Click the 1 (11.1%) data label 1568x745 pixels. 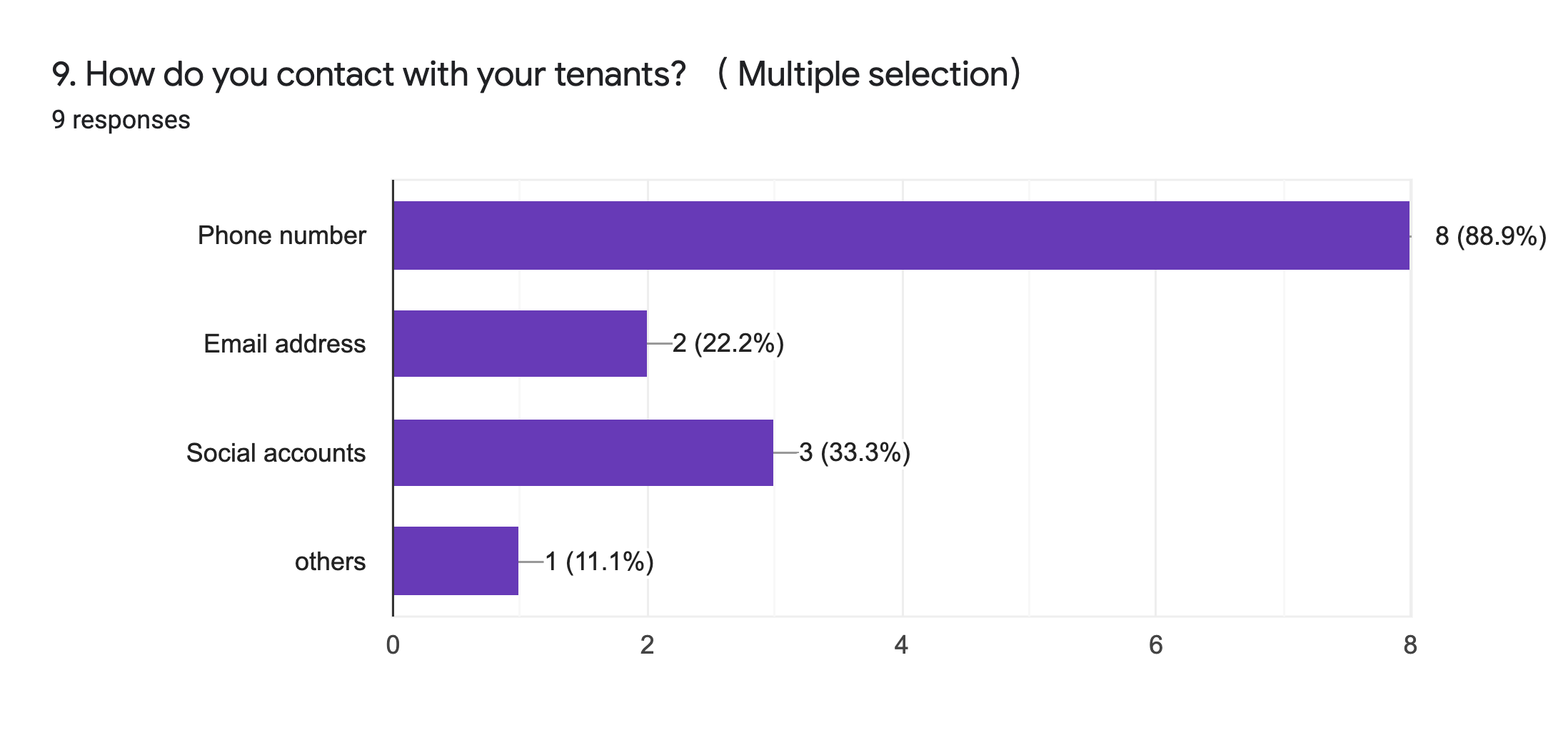click(600, 562)
